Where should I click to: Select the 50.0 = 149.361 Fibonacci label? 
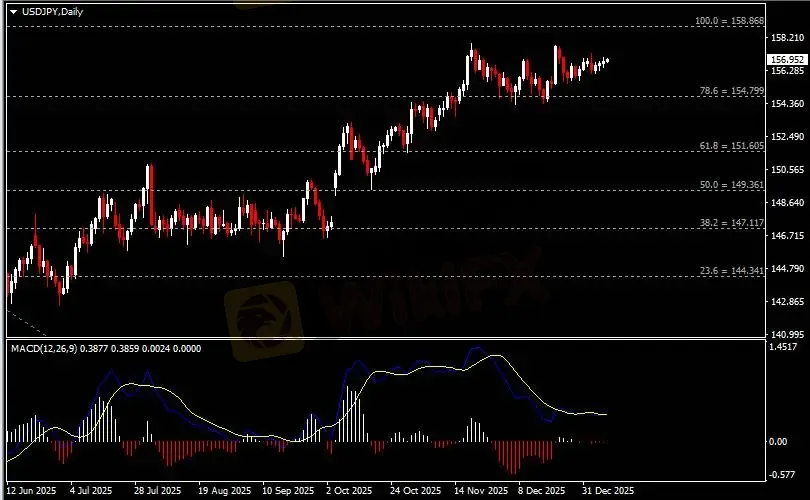coord(731,185)
